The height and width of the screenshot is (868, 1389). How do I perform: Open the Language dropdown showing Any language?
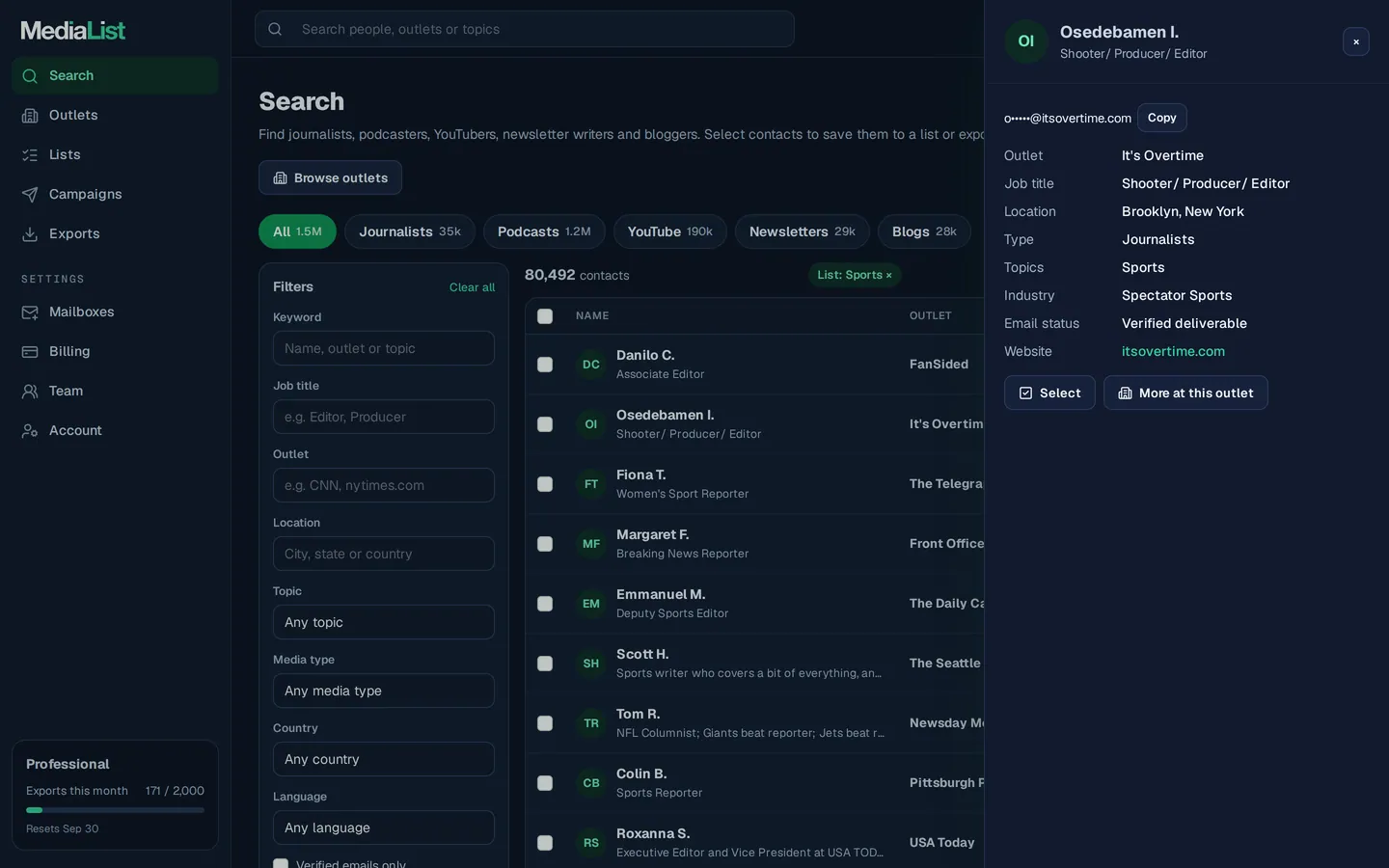[x=384, y=827]
